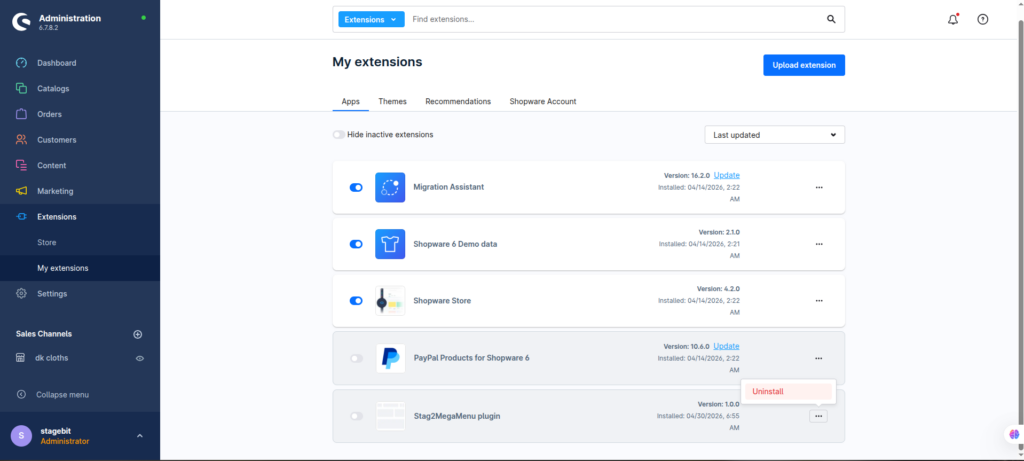The width and height of the screenshot is (1024, 461).
Task: Open the help circle icon
Action: pos(982,20)
